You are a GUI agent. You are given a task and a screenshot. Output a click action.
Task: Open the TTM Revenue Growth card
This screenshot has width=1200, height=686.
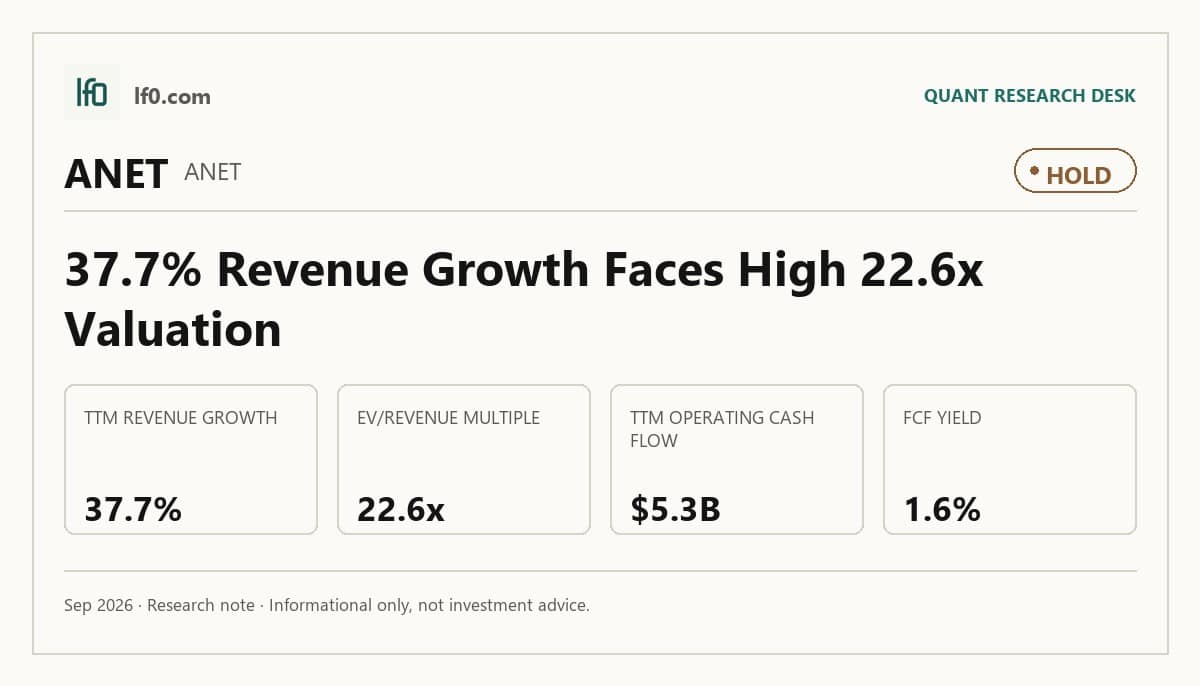tap(191, 459)
